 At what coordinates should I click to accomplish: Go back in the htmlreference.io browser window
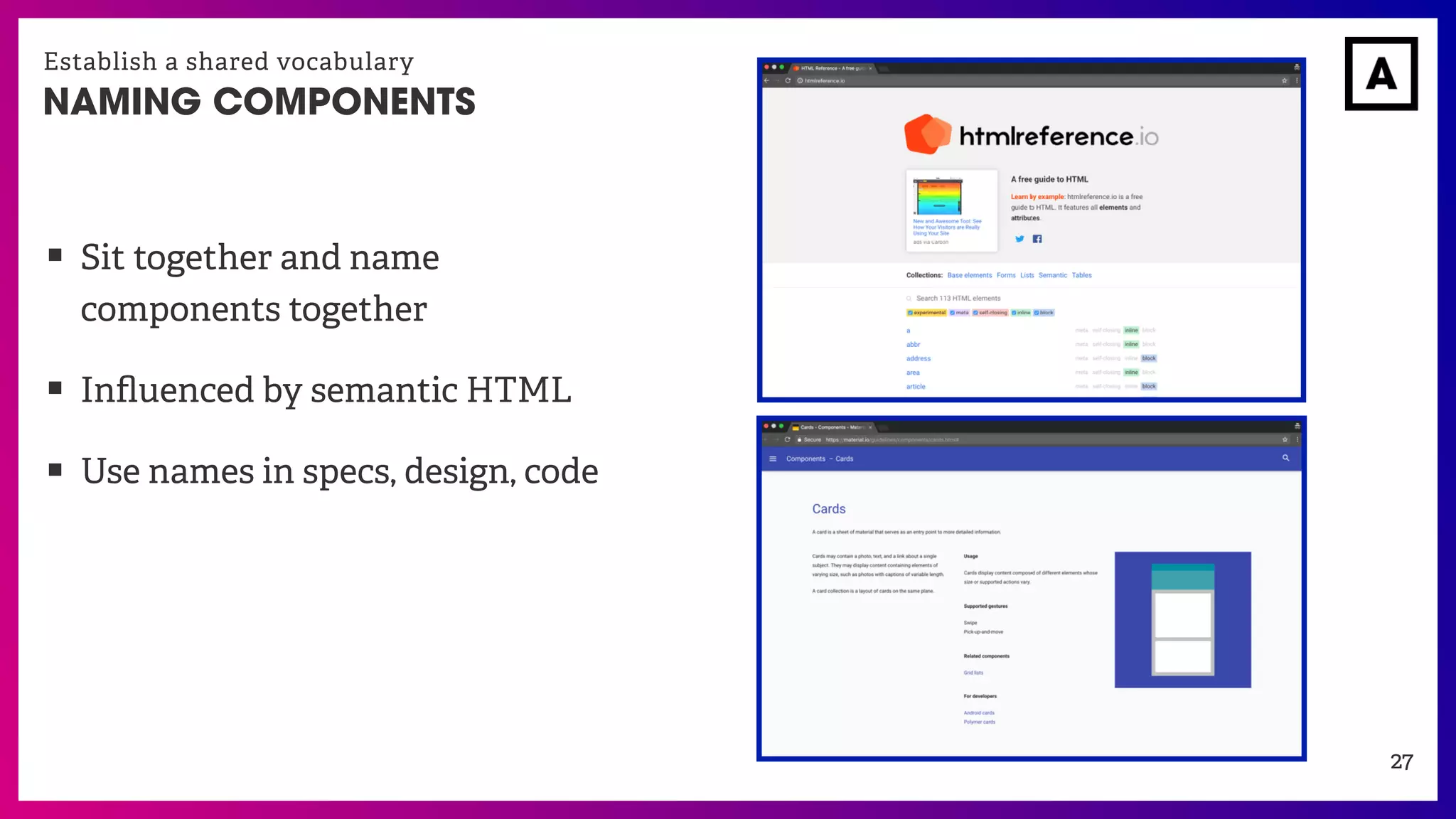767,80
